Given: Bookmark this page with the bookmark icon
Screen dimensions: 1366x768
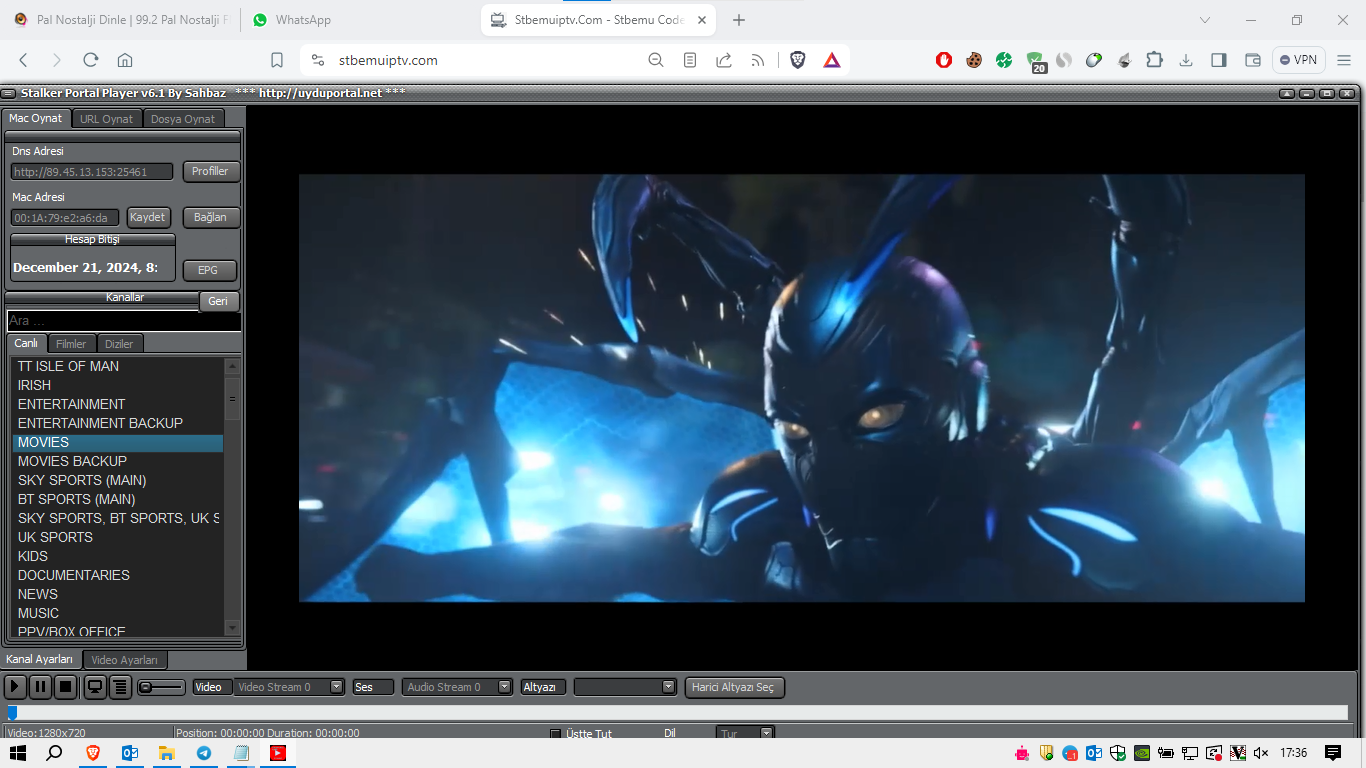Looking at the screenshot, I should [x=277, y=60].
